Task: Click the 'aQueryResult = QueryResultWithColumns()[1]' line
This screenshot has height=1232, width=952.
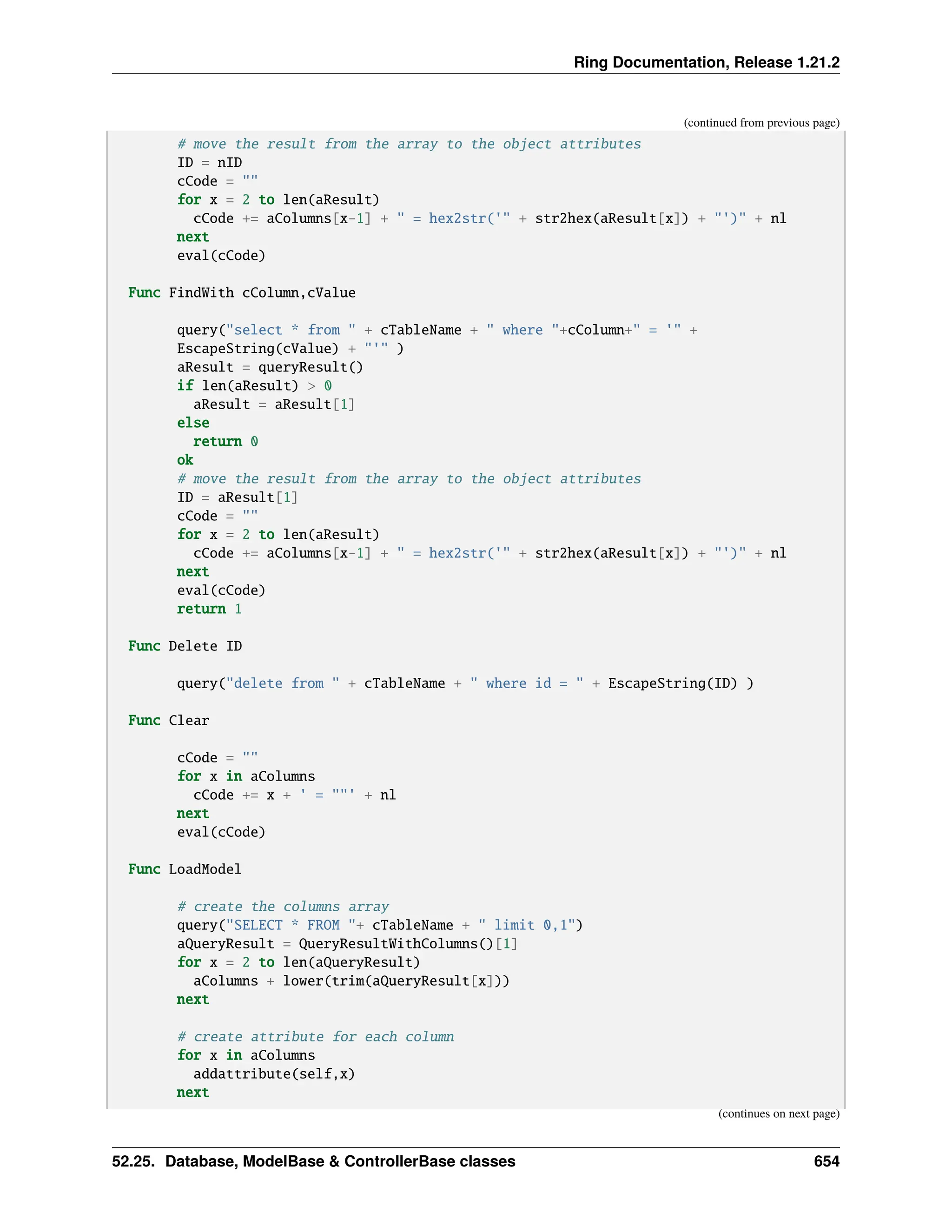Action: pyautogui.click(x=347, y=944)
